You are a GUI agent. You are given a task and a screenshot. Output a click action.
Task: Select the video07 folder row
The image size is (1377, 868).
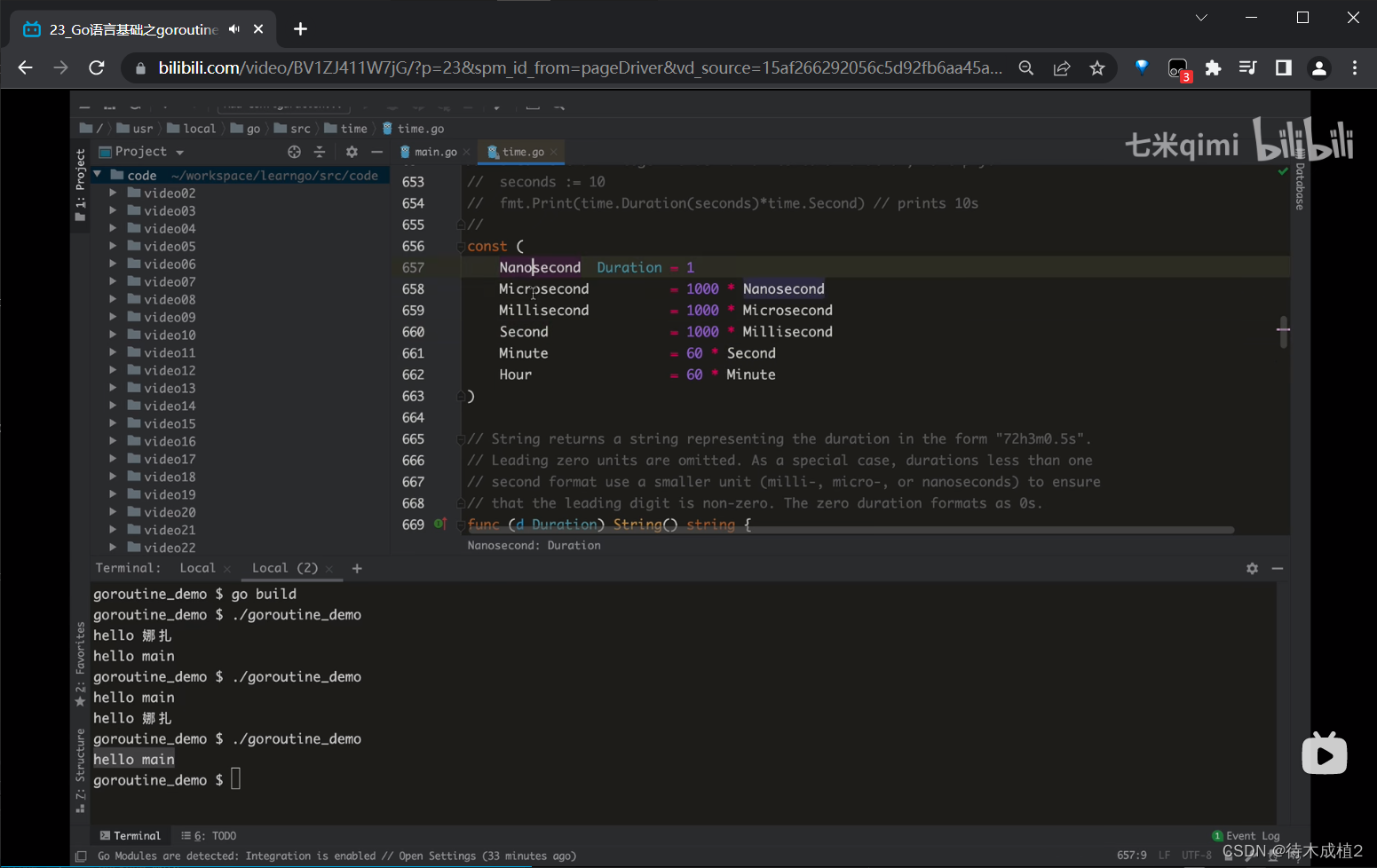coord(240,281)
